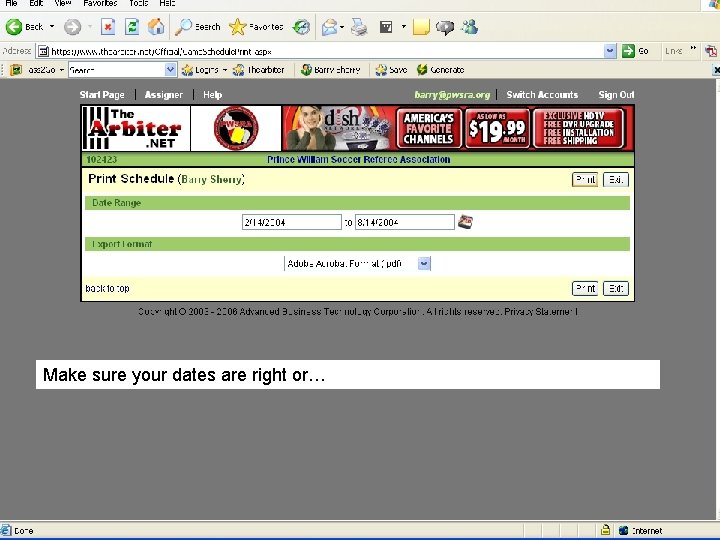The height and width of the screenshot is (540, 720).
Task: Open the Logins toolbar item
Action: pos(200,70)
